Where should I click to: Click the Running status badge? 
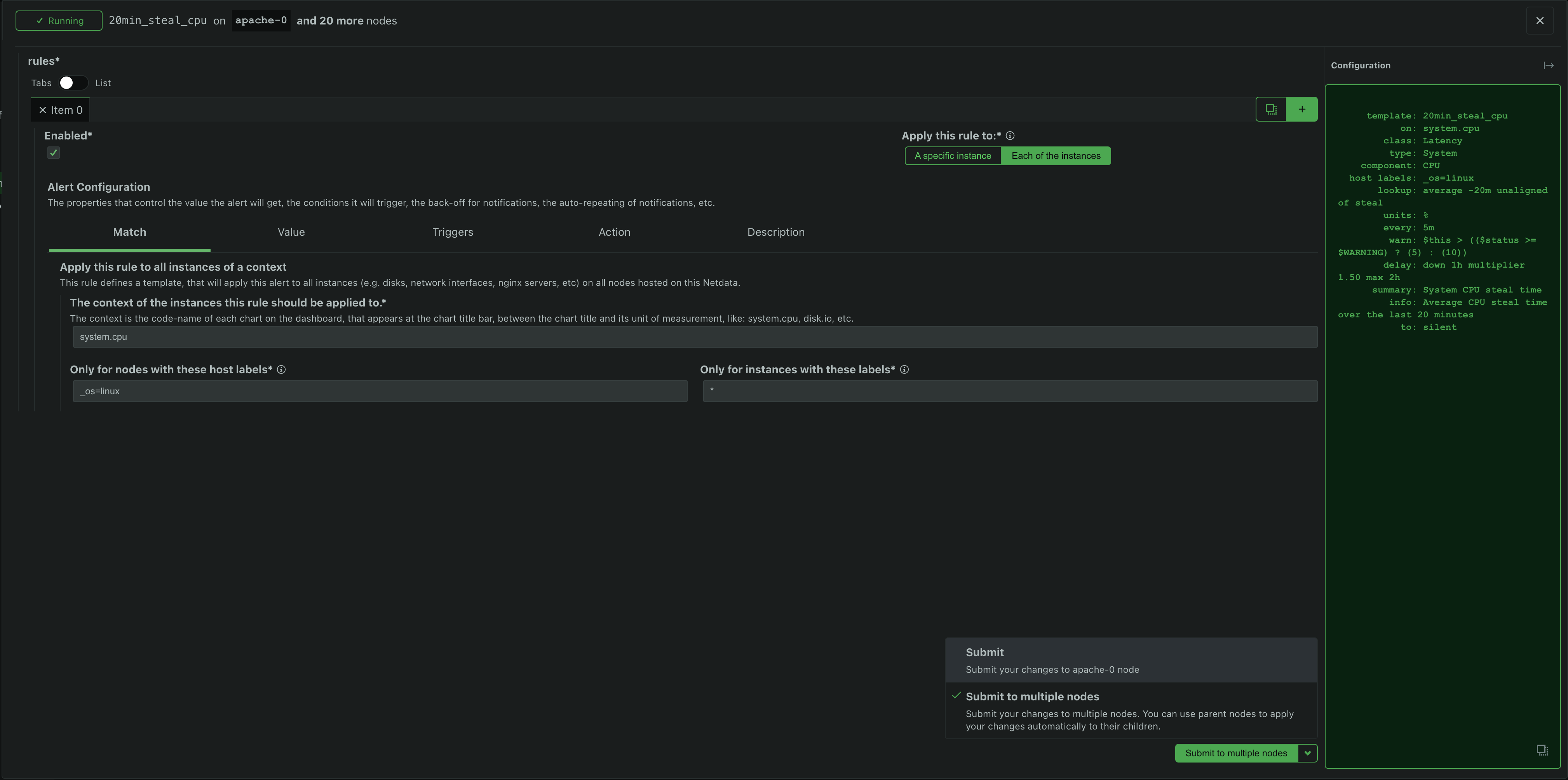click(58, 20)
